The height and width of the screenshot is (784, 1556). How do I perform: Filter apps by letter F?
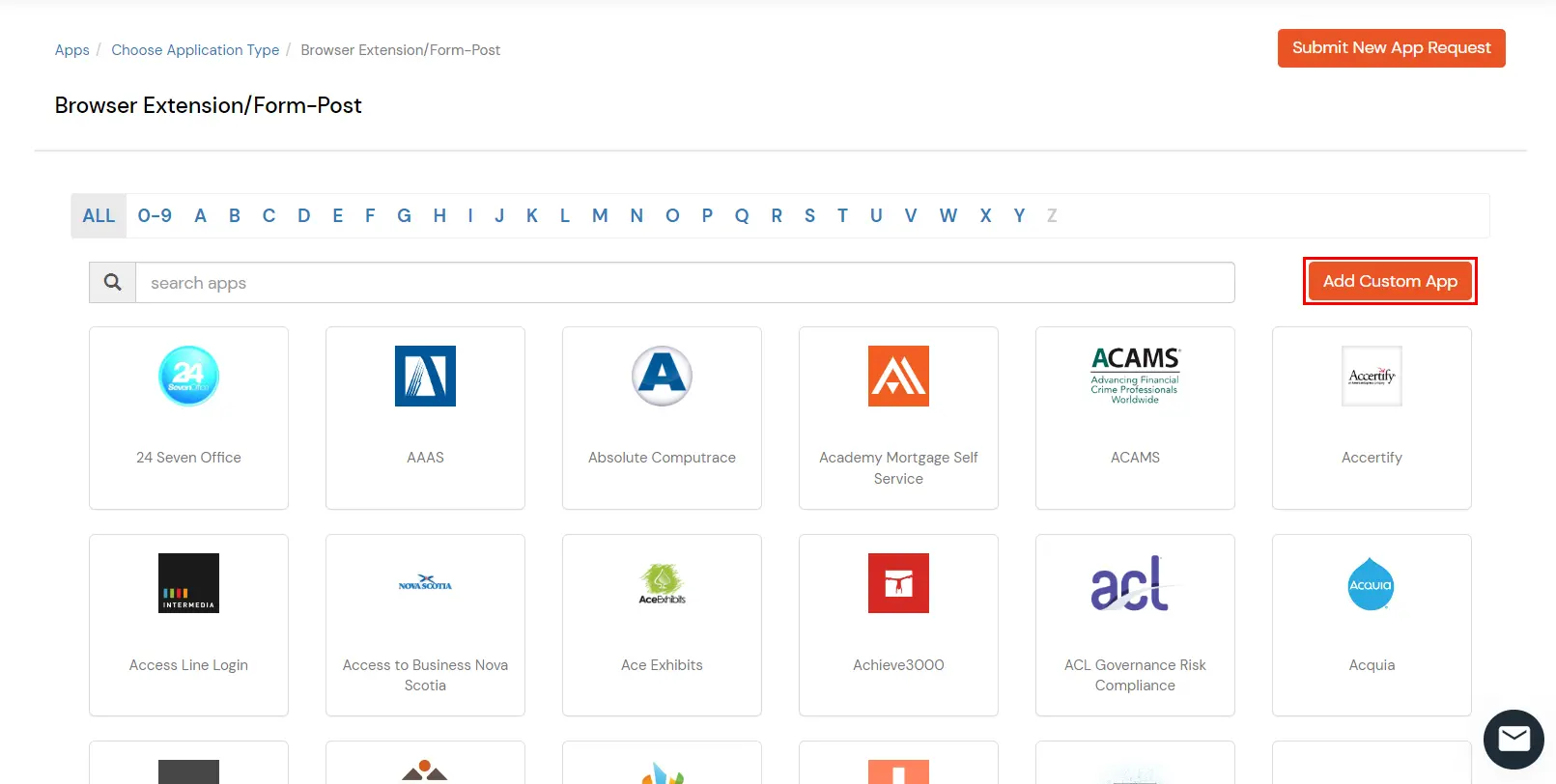coord(370,215)
